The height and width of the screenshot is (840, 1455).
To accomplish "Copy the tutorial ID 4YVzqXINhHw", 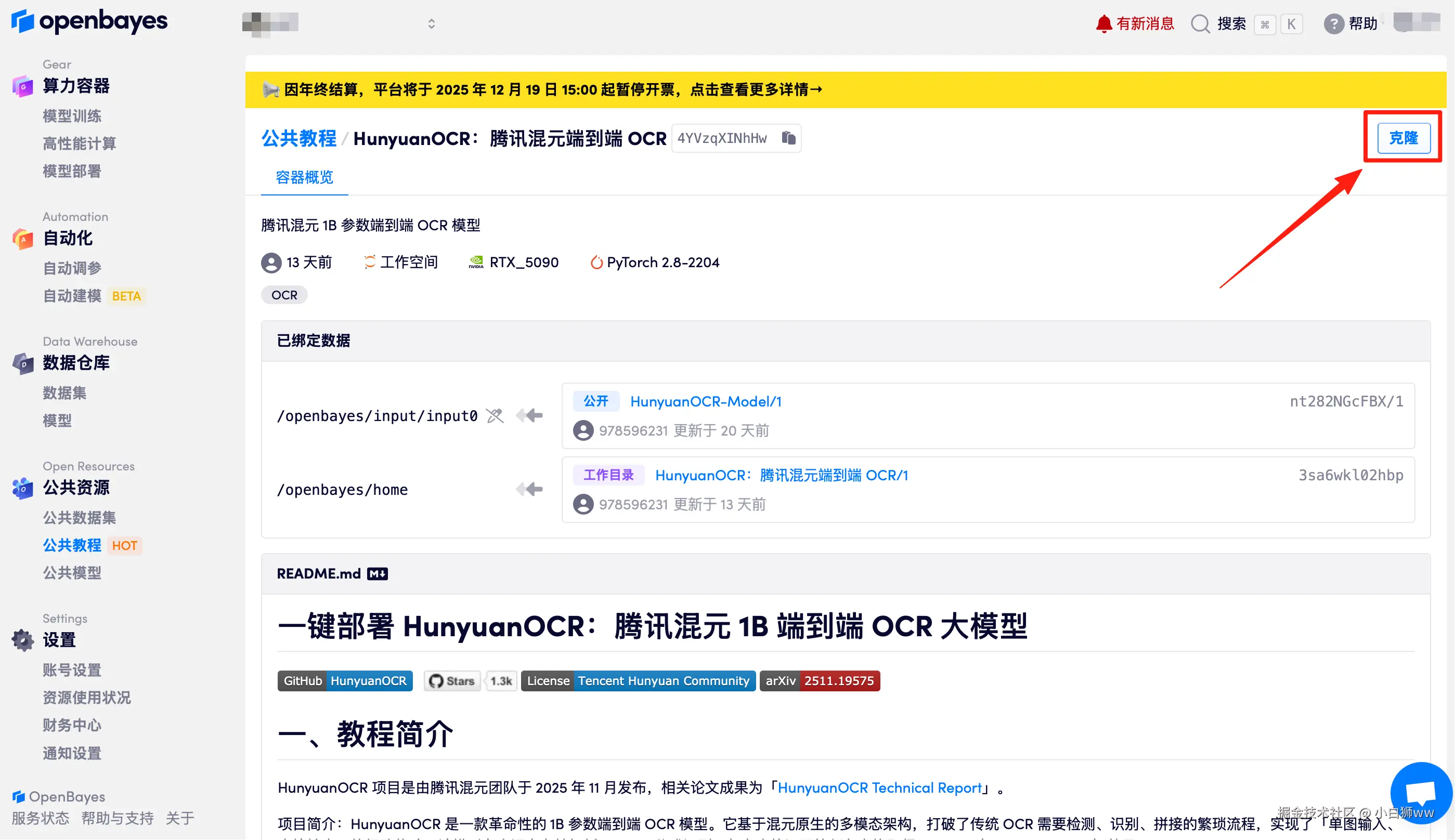I will click(x=788, y=138).
